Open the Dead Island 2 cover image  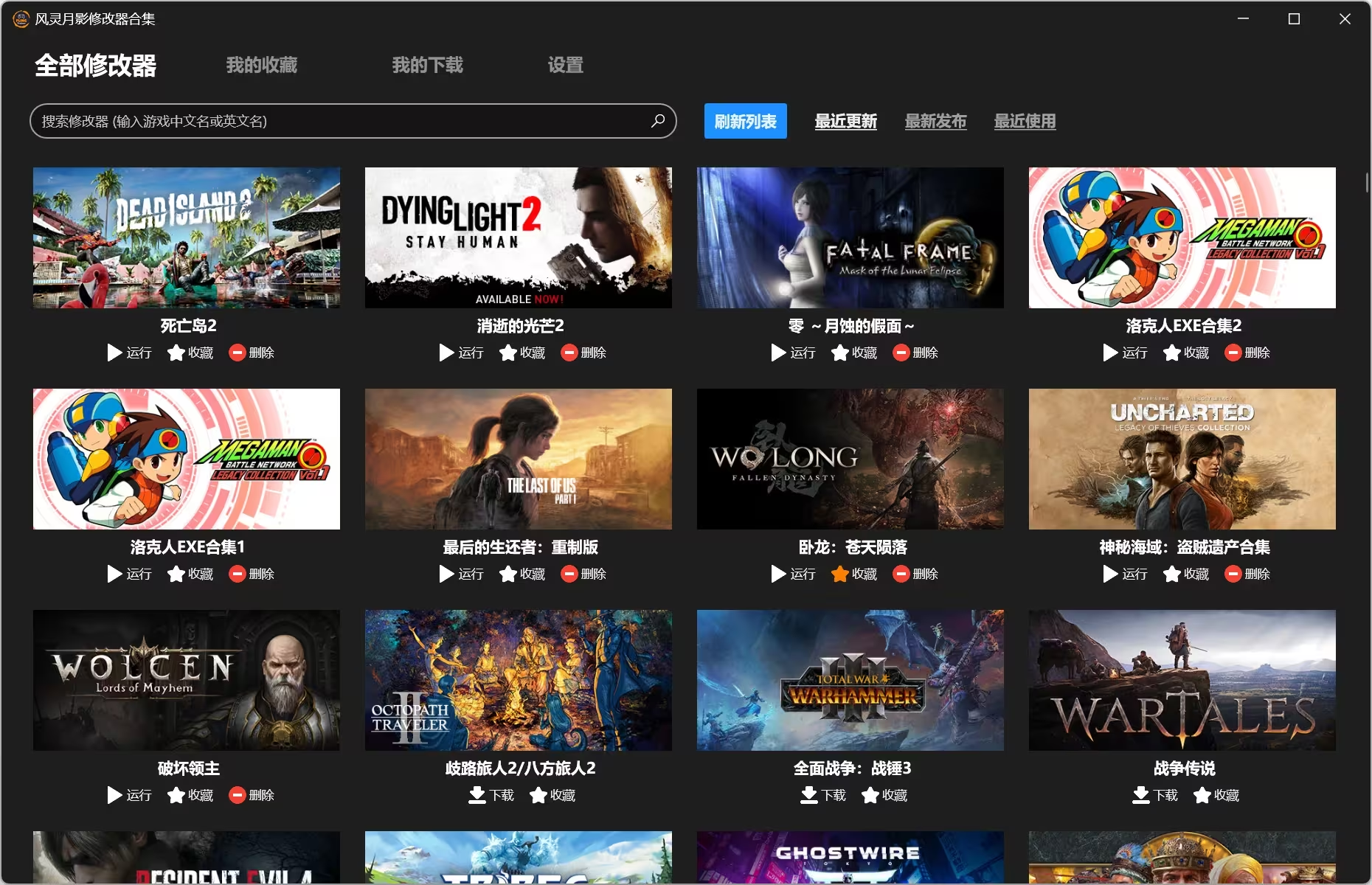point(187,237)
